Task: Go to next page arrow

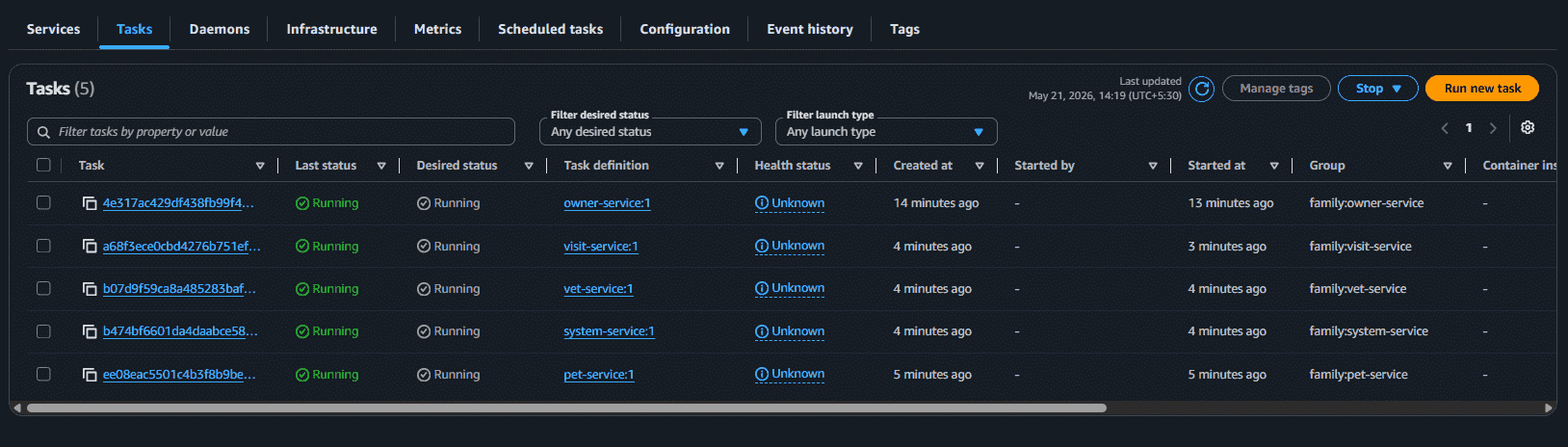Action: coord(1493,128)
